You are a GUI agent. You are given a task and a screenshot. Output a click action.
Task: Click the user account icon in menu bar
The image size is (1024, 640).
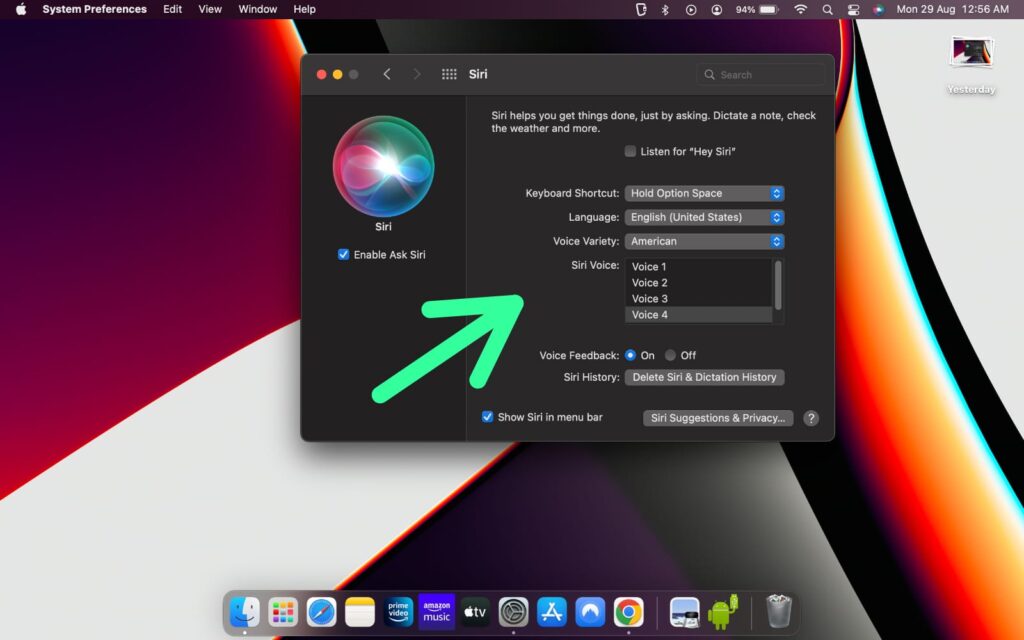(716, 9)
